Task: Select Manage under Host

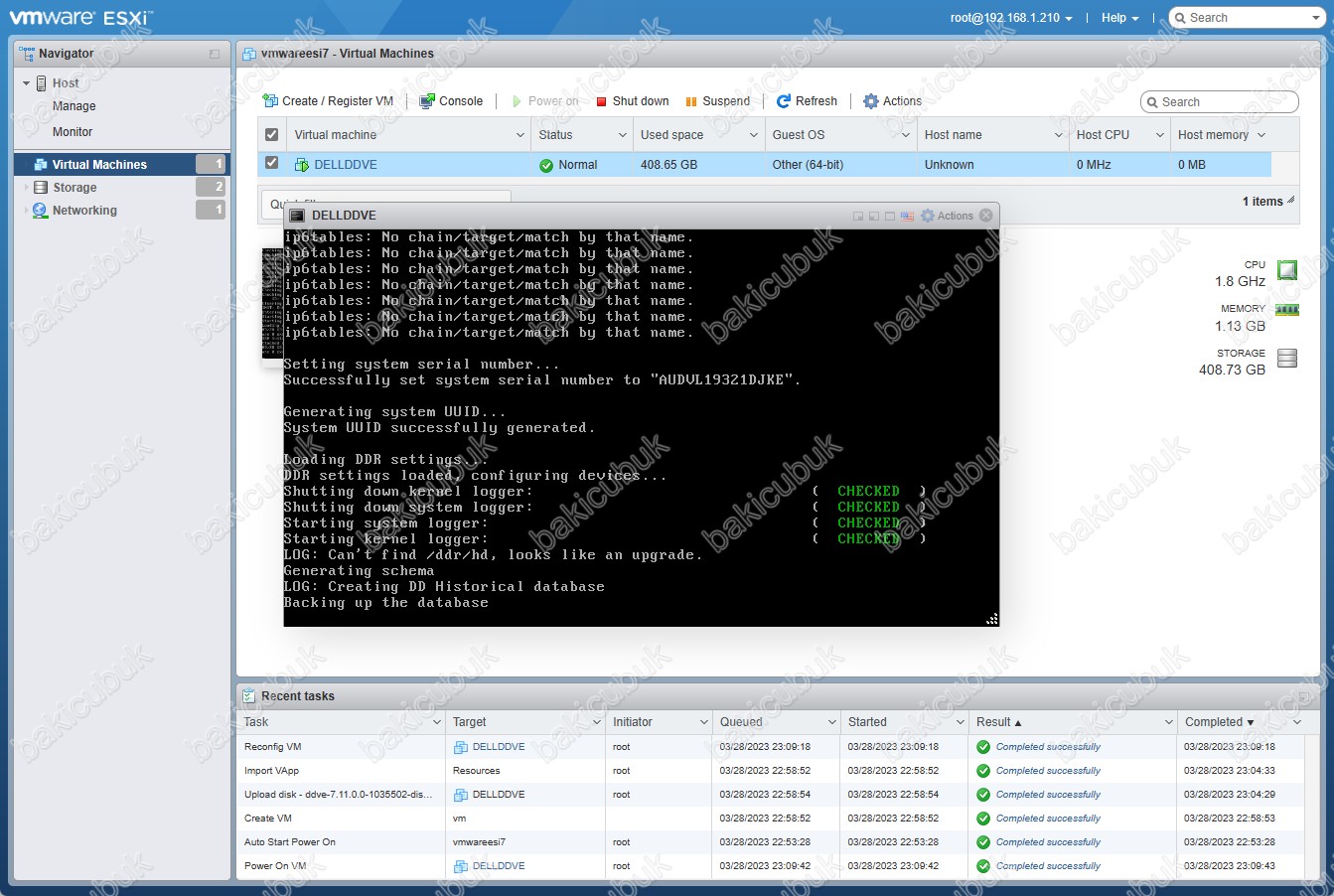Action: click(x=74, y=106)
